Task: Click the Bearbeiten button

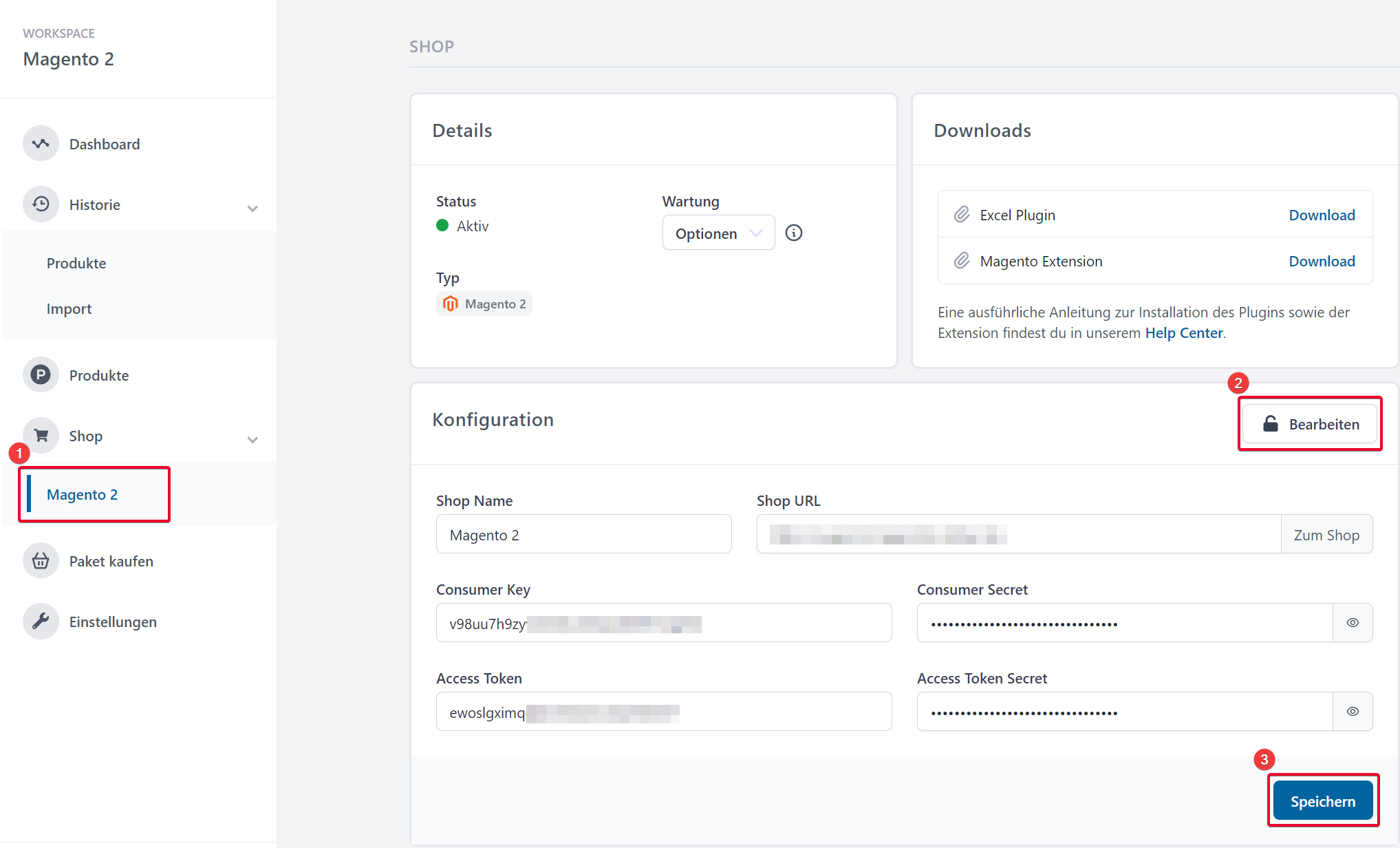Action: pos(1310,424)
